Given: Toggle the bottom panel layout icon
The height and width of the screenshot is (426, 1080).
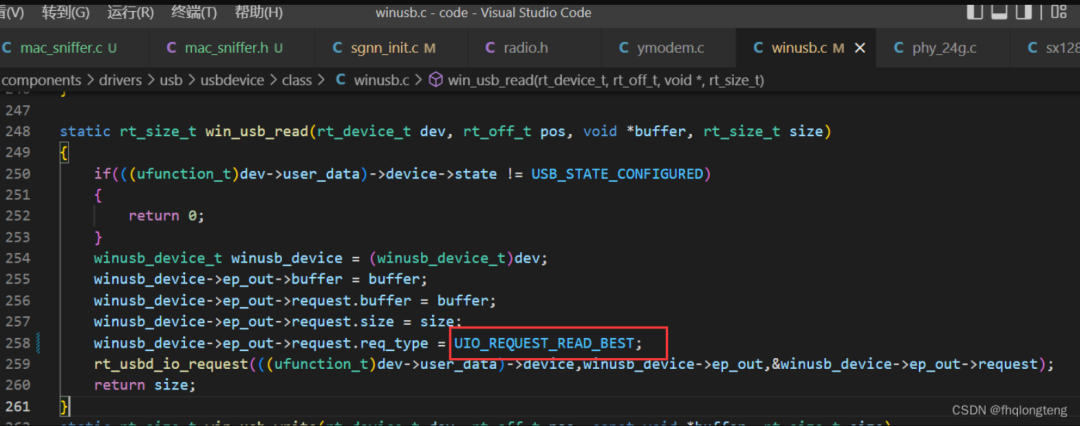Looking at the screenshot, I should click(x=1000, y=11).
